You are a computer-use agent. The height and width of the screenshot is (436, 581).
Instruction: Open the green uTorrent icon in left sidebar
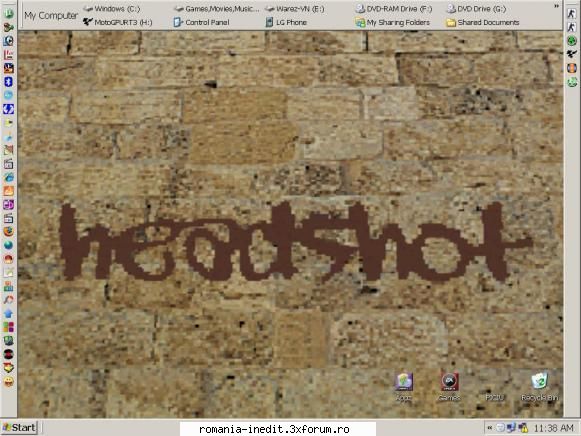pos(9,13)
